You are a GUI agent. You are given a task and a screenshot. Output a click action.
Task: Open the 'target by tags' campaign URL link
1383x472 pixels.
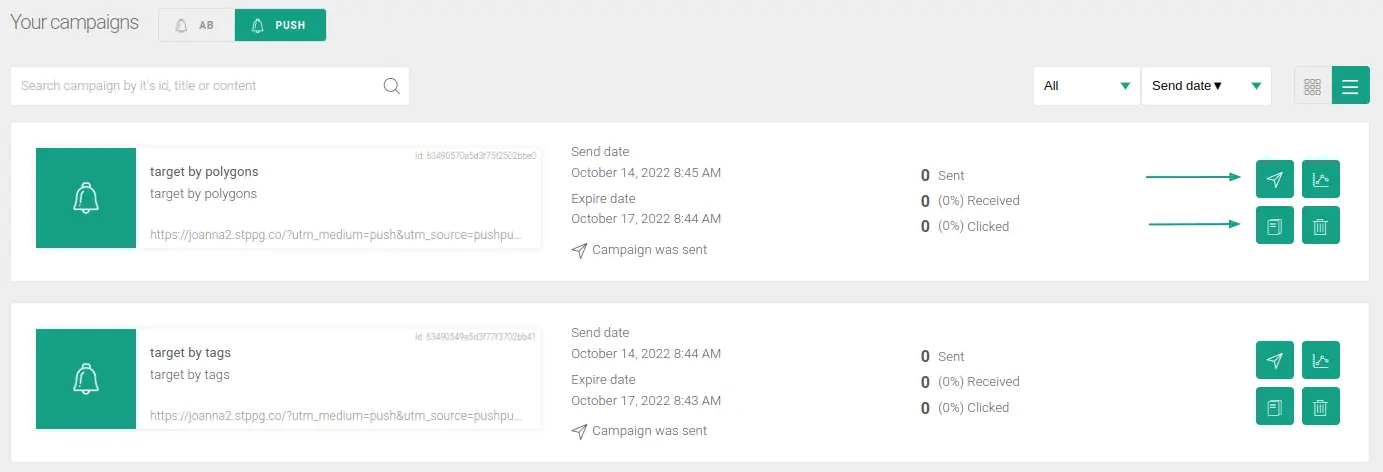coord(335,414)
